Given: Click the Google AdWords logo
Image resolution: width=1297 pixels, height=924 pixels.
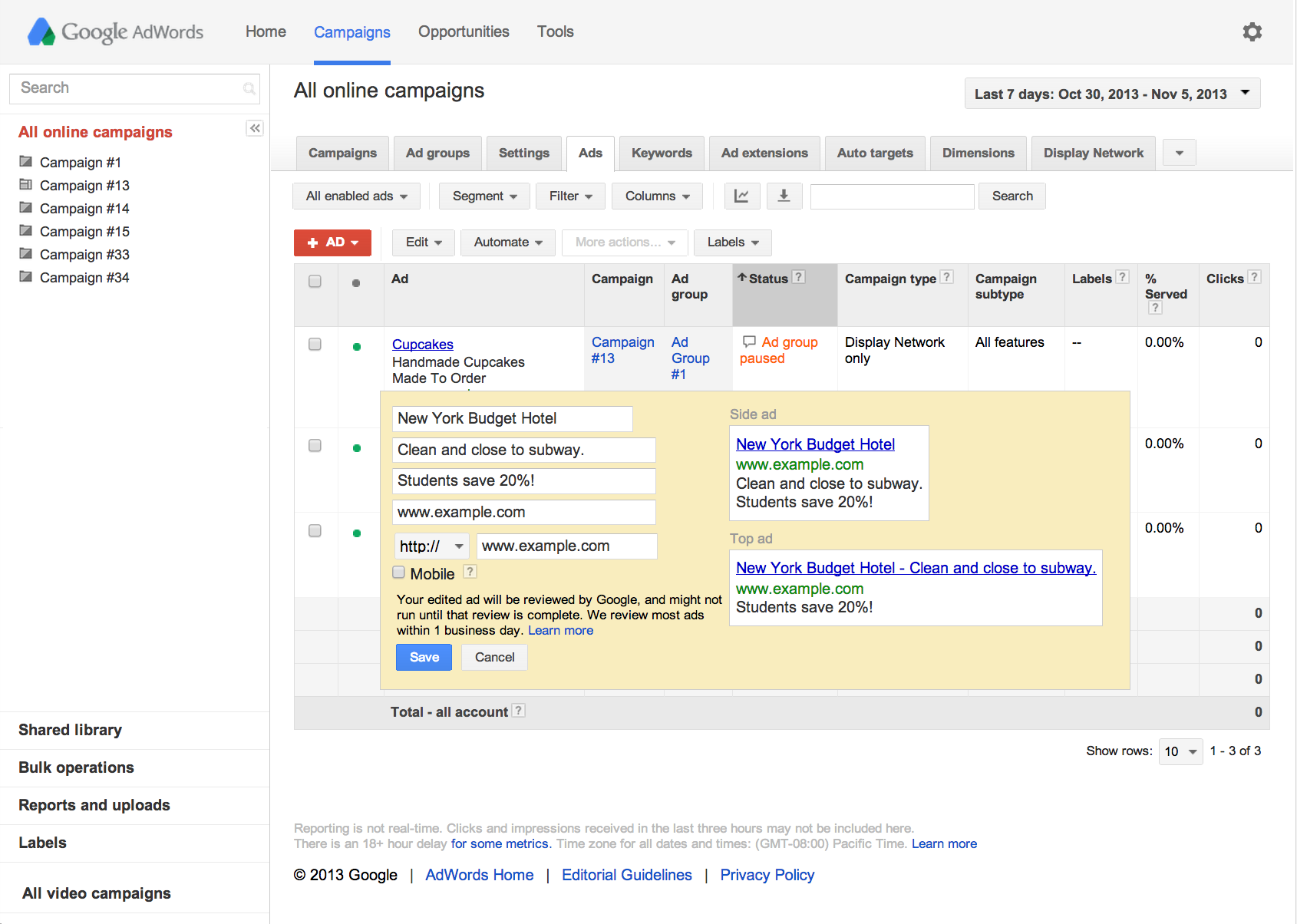Looking at the screenshot, I should coord(116,31).
